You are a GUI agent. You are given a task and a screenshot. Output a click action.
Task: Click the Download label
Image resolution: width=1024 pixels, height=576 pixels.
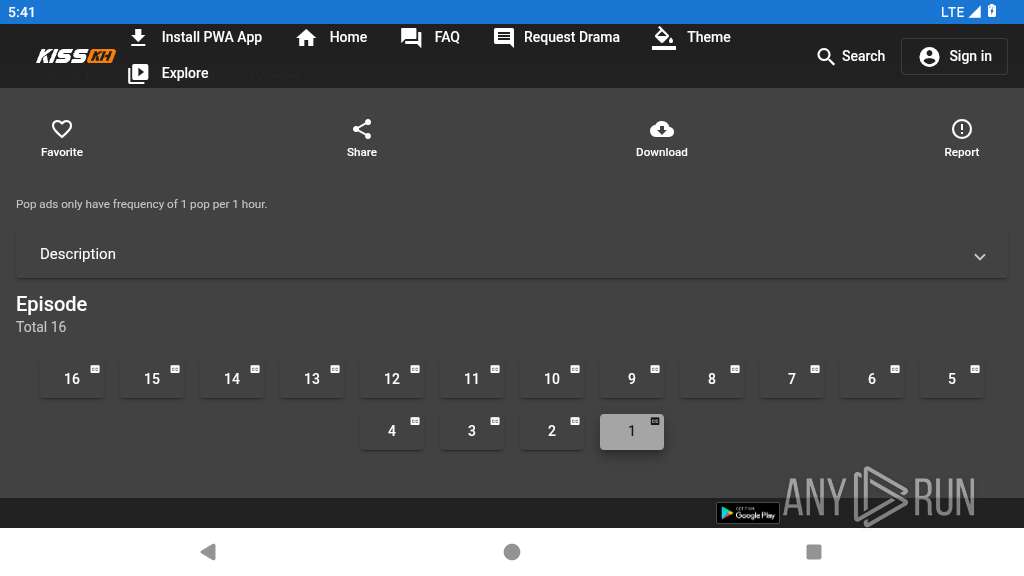click(x=662, y=152)
